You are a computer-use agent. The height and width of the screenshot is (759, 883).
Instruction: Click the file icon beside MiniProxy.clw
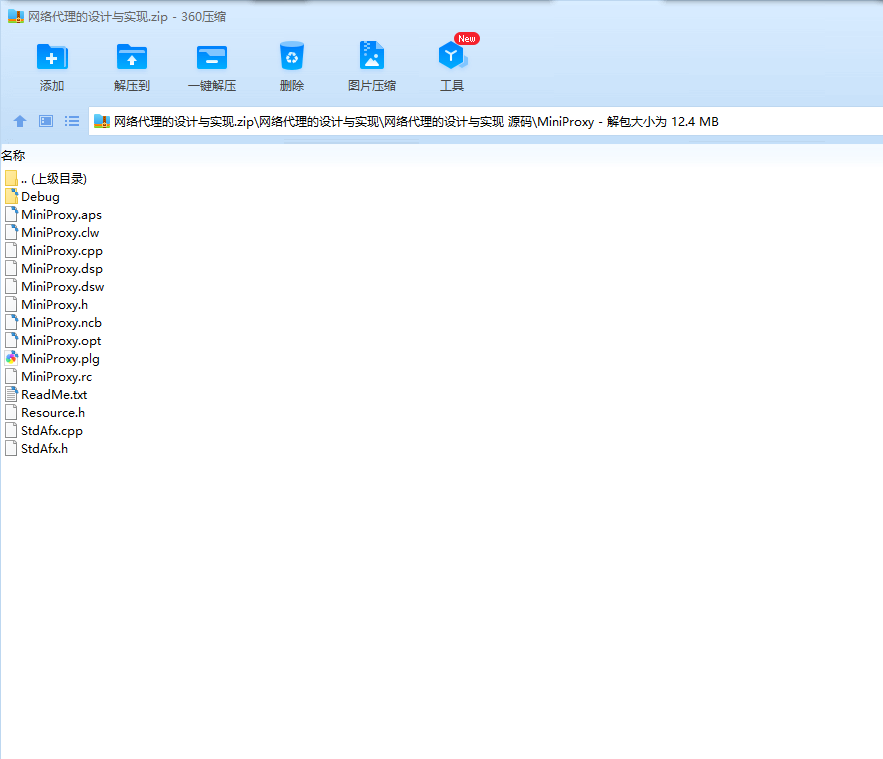coord(11,233)
